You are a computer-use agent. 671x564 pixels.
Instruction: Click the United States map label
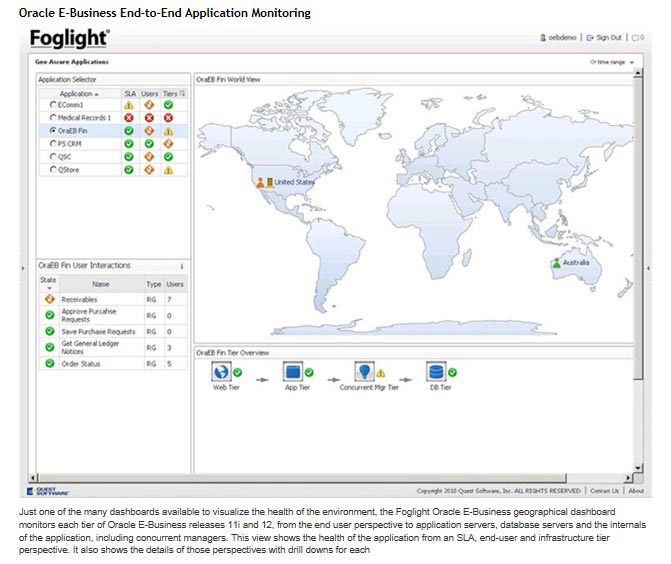pyautogui.click(x=294, y=182)
